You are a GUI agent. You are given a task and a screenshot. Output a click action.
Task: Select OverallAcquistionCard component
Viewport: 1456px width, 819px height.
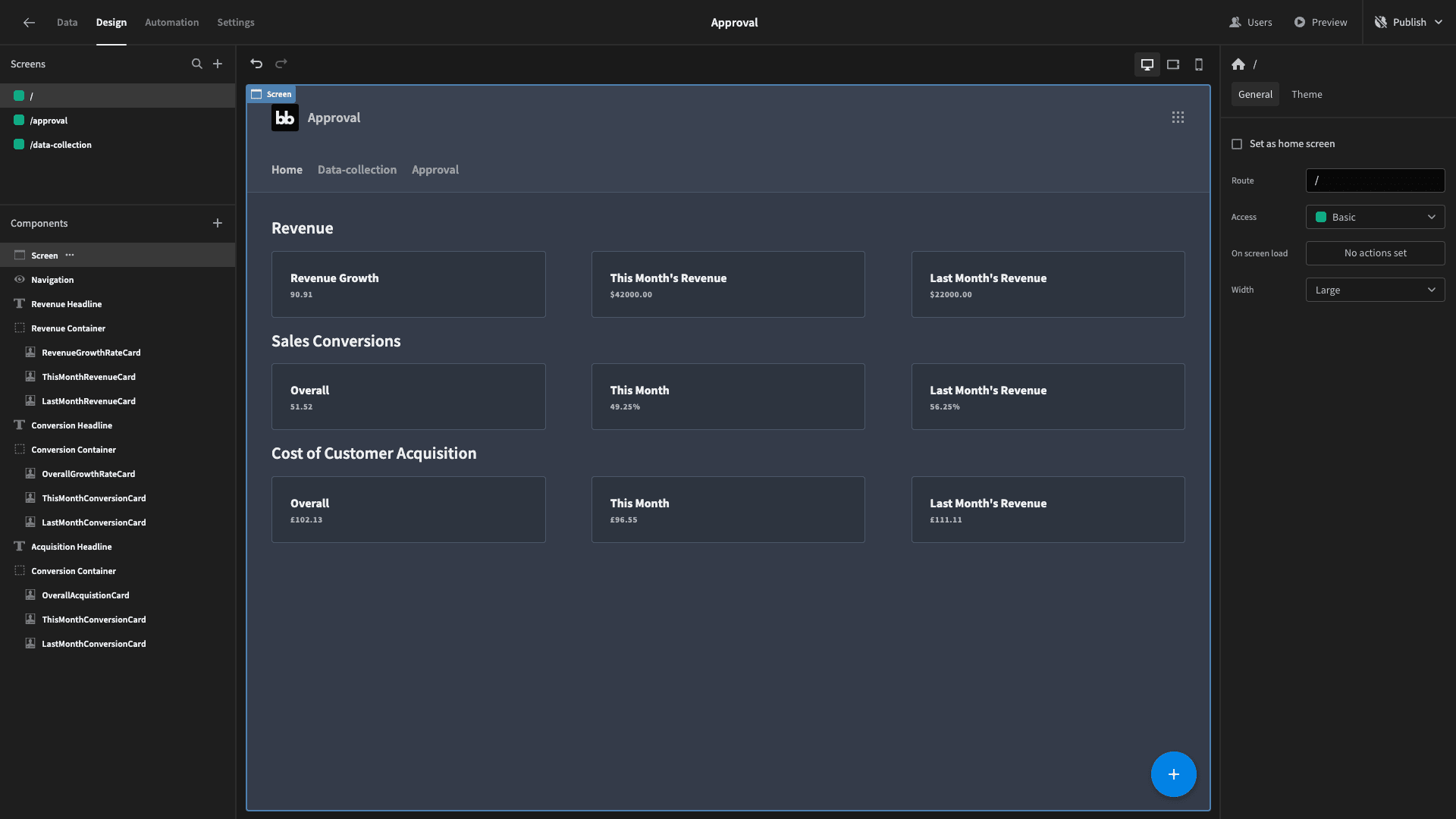point(118,595)
